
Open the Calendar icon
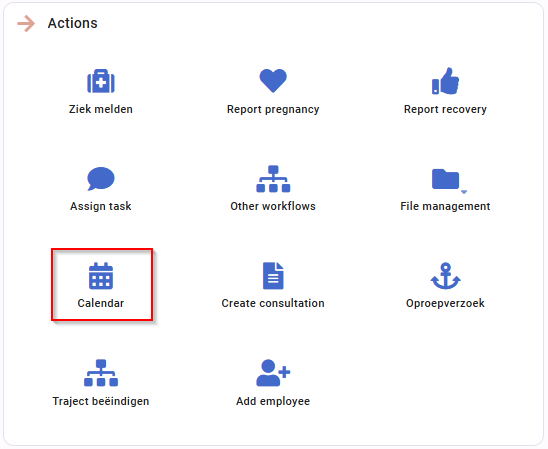(101, 276)
